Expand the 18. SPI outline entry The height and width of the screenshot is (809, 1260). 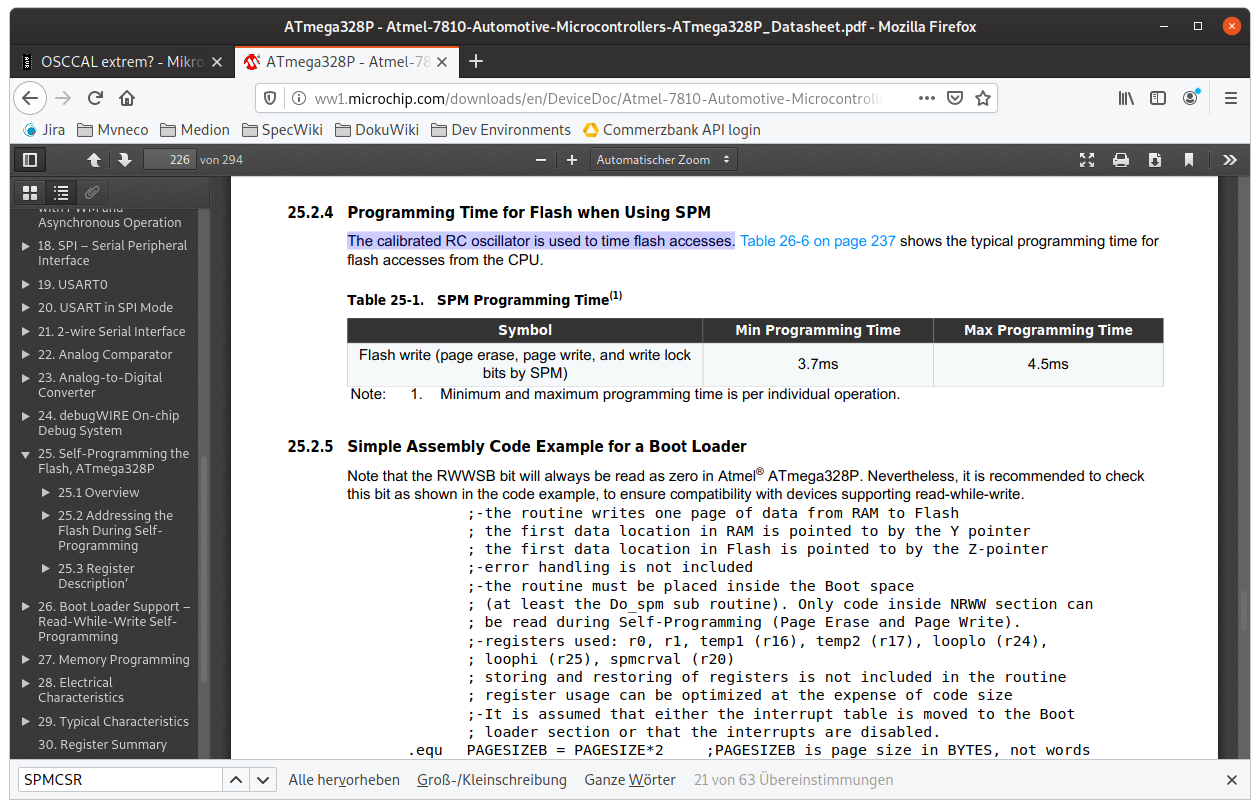pos(26,246)
